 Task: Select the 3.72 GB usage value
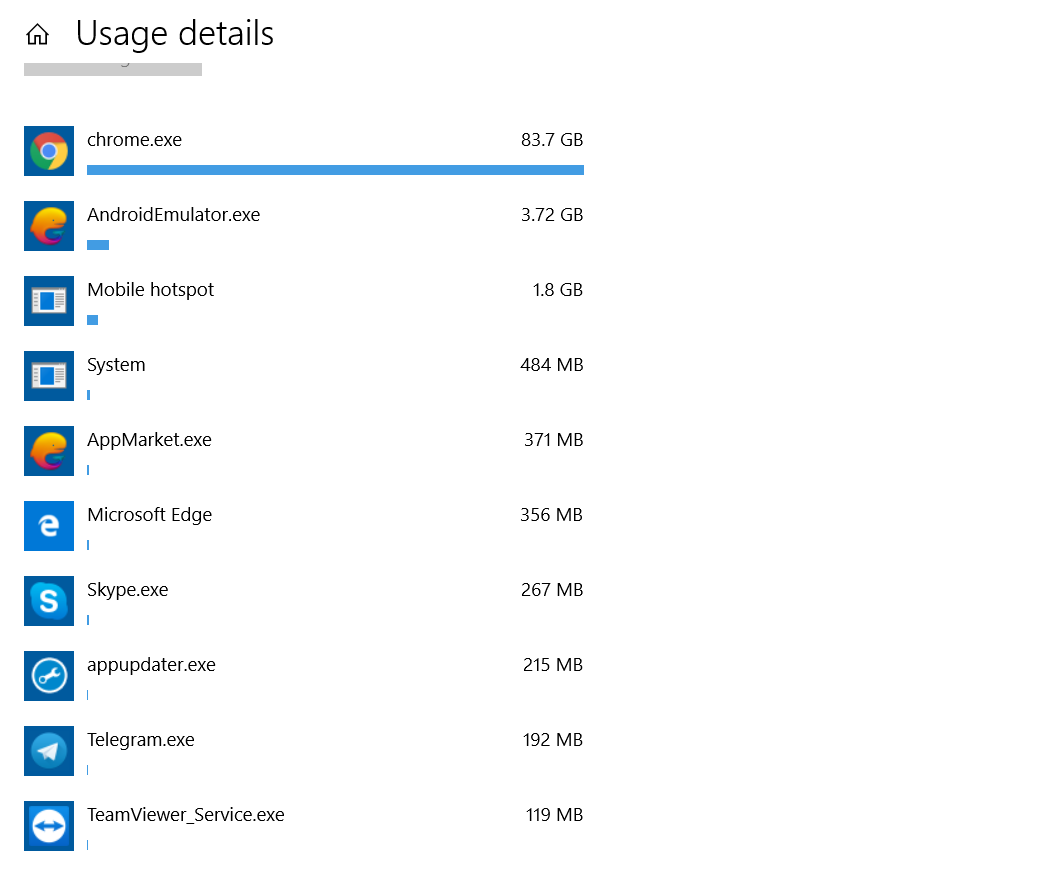click(x=552, y=214)
